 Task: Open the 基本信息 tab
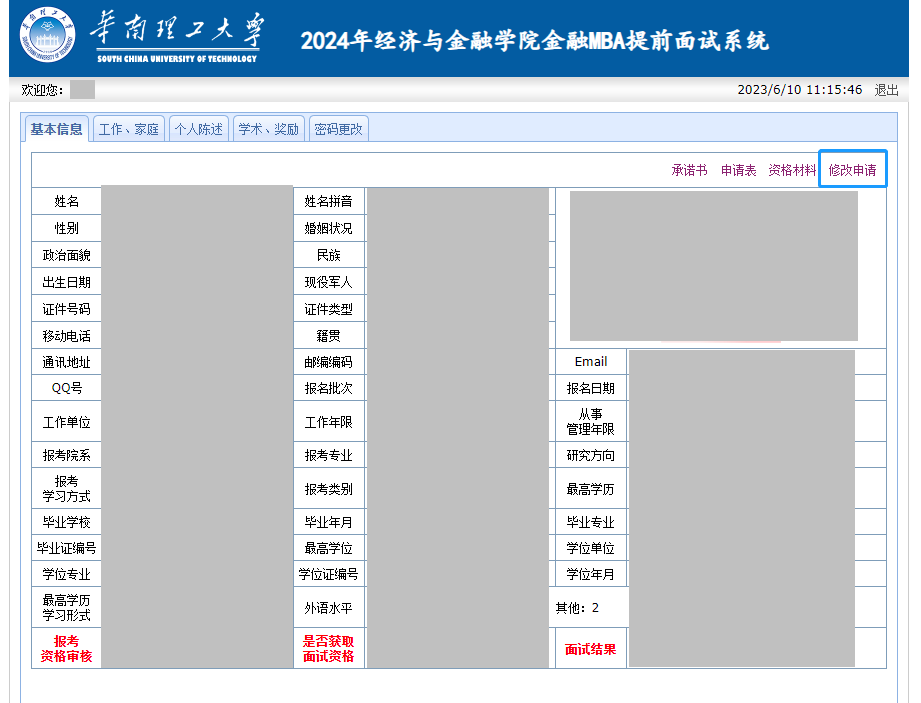[56, 129]
